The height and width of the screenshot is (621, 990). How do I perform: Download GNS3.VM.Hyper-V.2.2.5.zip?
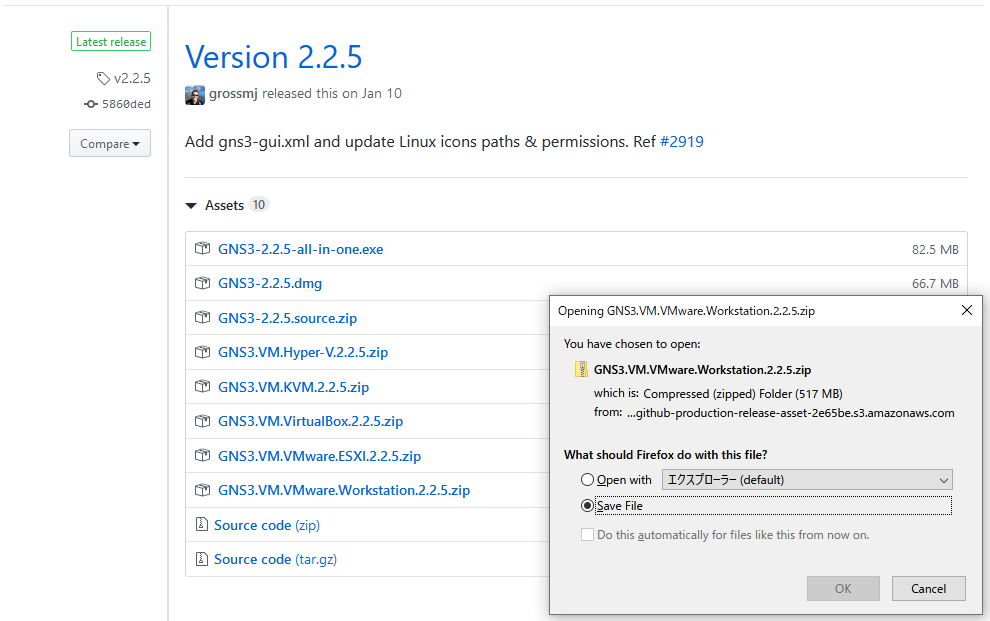click(303, 352)
